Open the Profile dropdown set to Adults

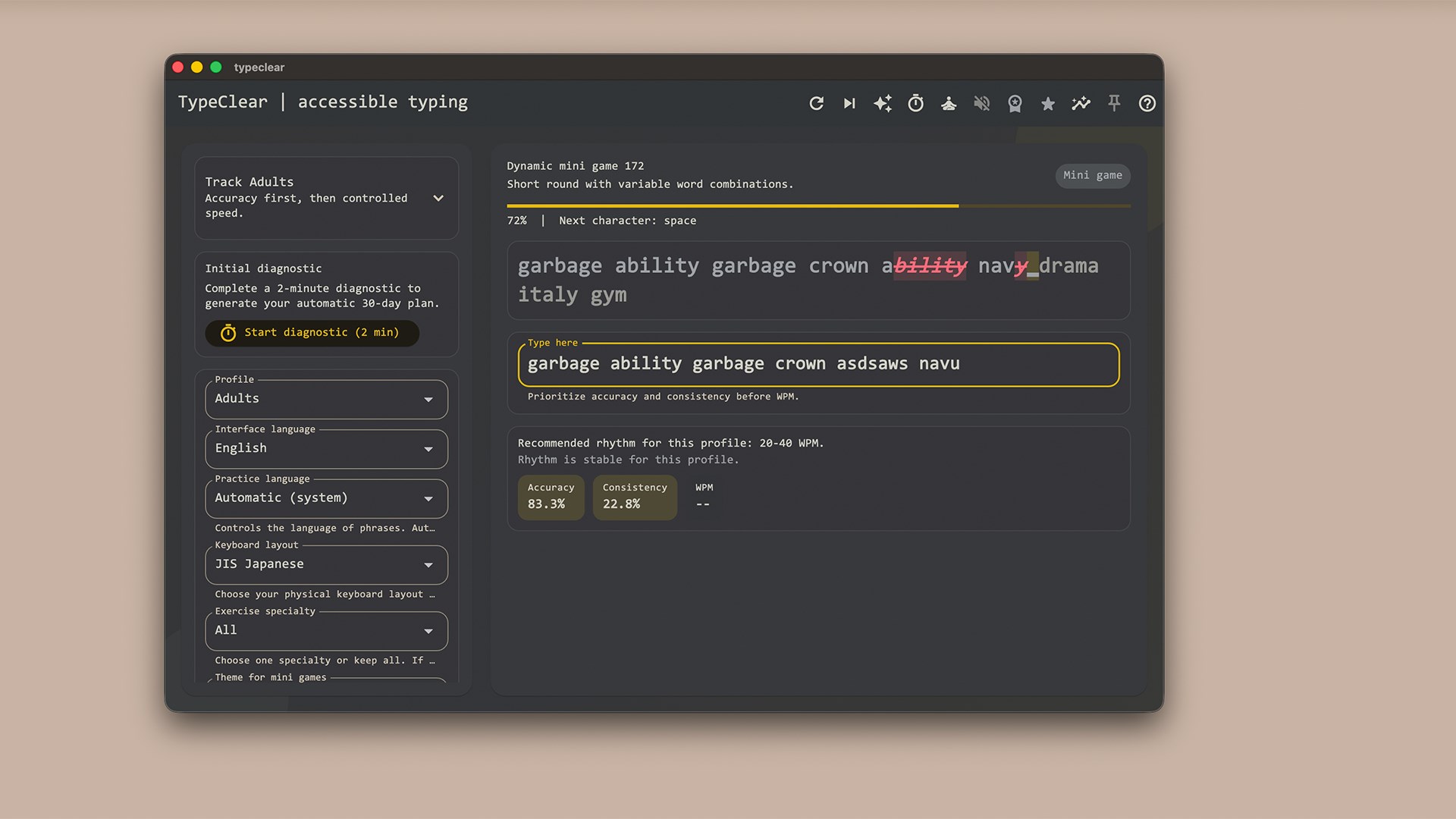[326, 399]
